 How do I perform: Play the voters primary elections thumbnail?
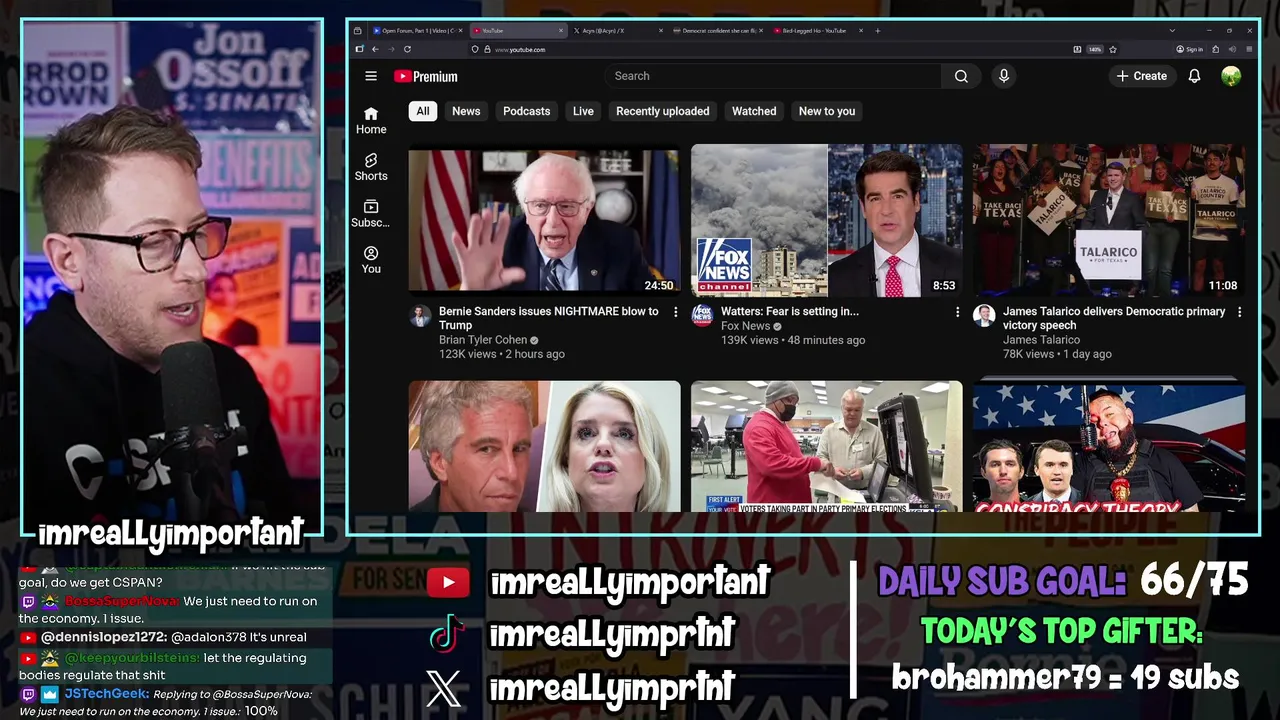(x=827, y=446)
